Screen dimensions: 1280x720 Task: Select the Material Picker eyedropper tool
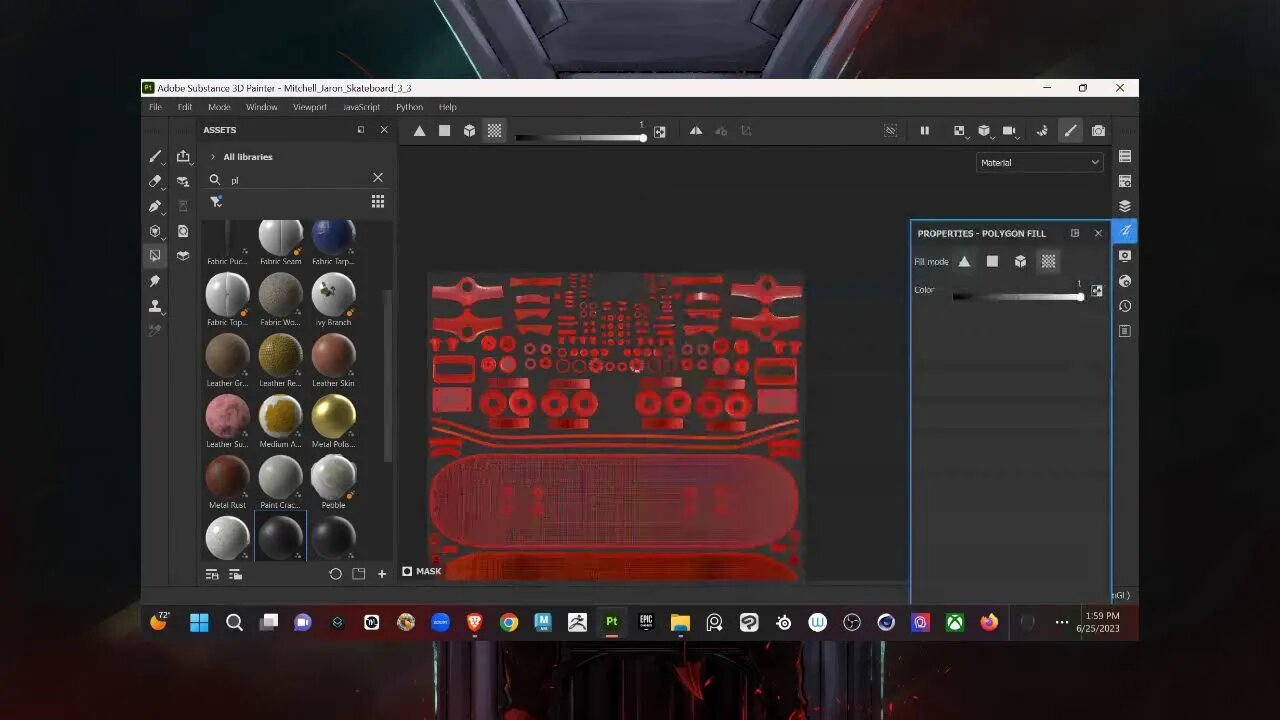coord(155,330)
